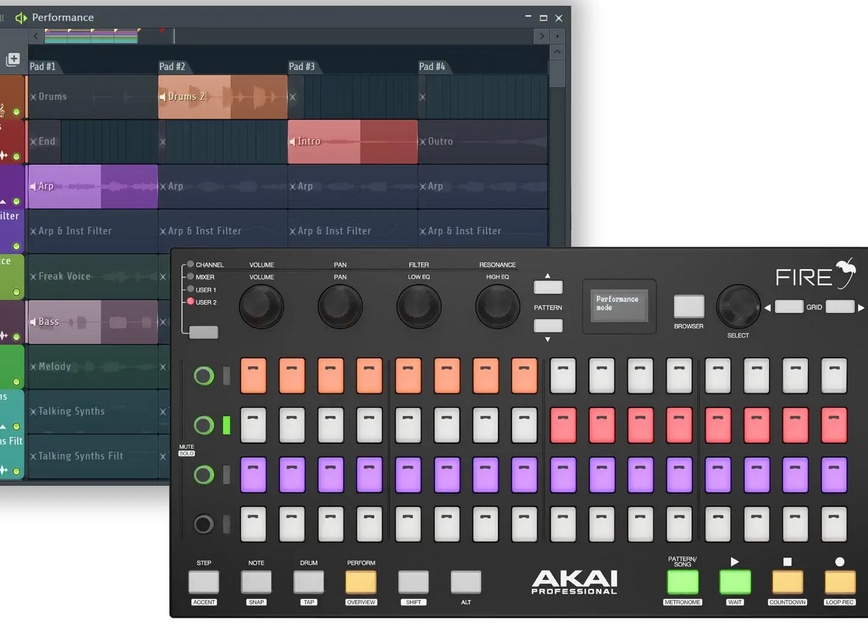
Task: Click the Pattern down button
Action: (548, 326)
